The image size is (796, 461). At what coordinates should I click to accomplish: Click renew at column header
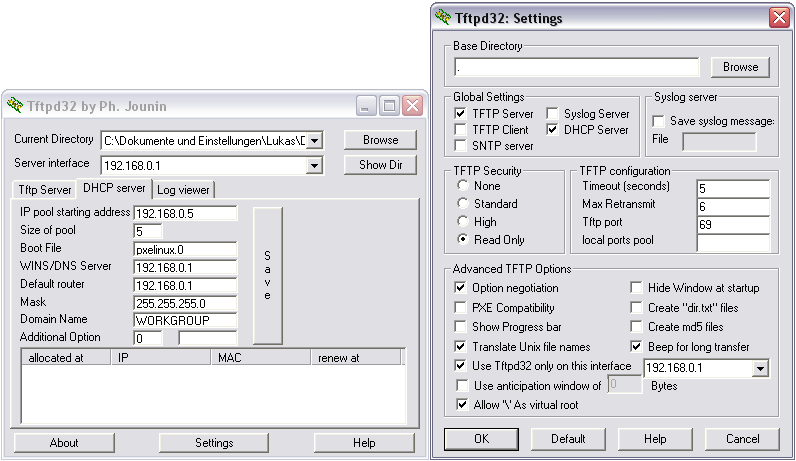[x=356, y=357]
